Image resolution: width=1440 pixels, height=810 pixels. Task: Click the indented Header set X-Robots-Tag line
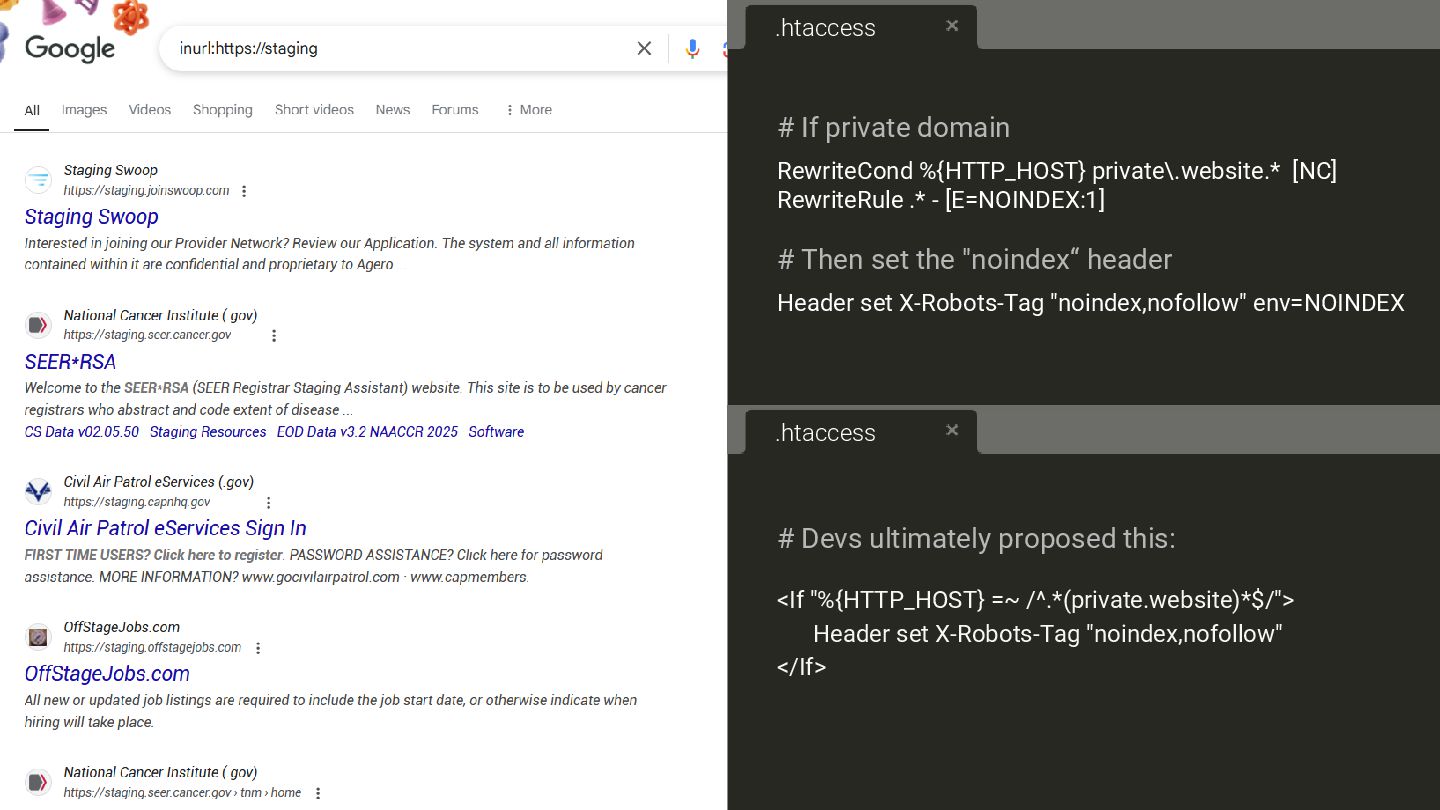(x=1048, y=634)
